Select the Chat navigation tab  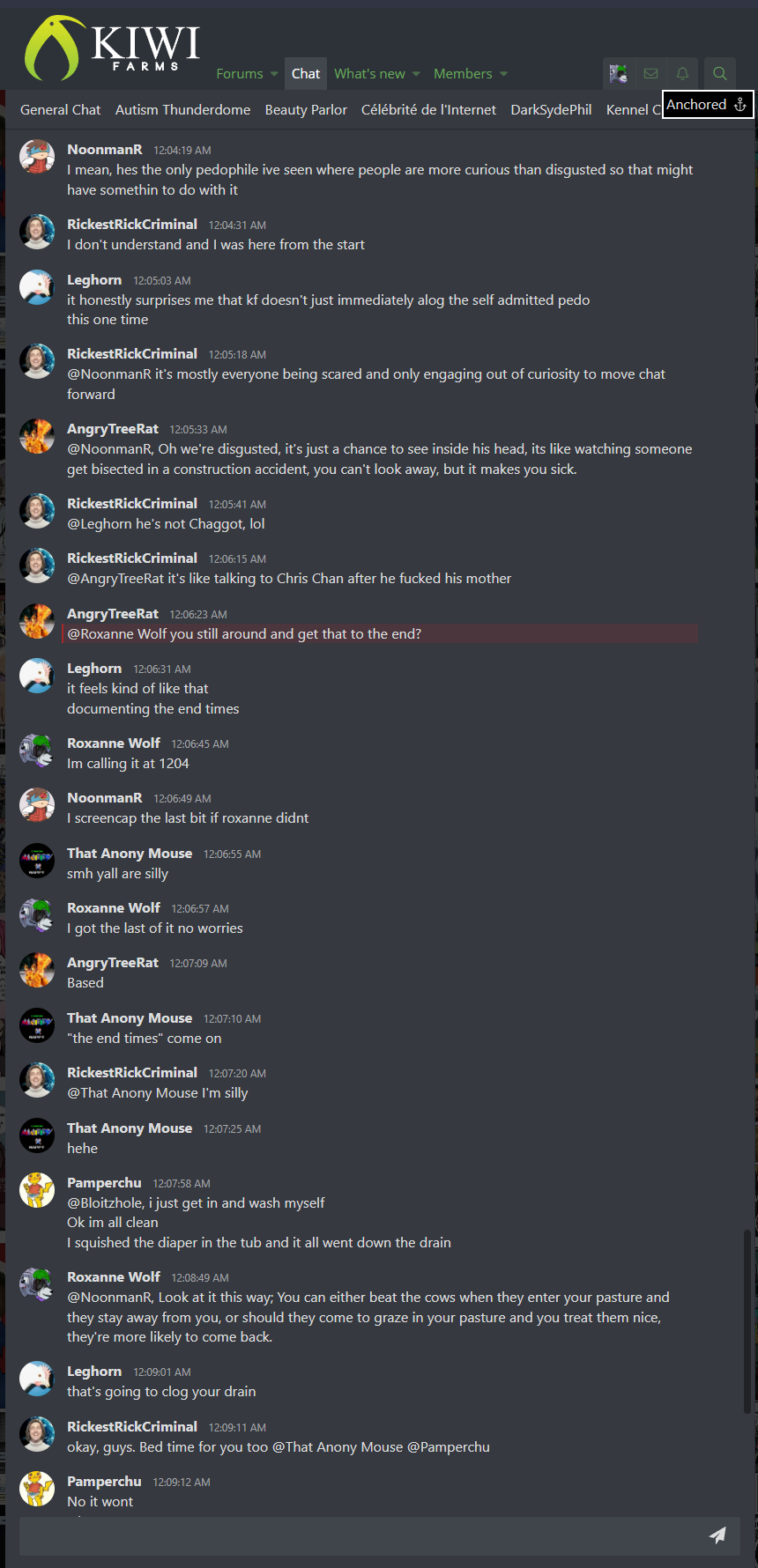click(x=306, y=74)
